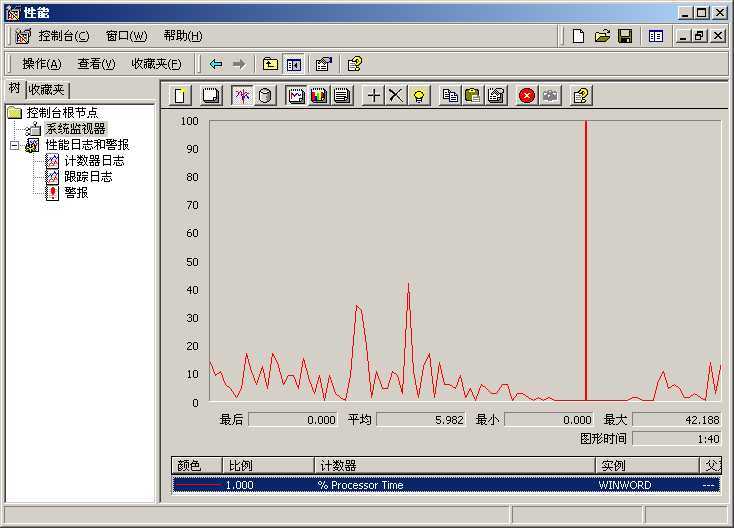Screen dimensions: 734x528
Task: Switch to the 收藏夹 tab
Action: [46, 89]
